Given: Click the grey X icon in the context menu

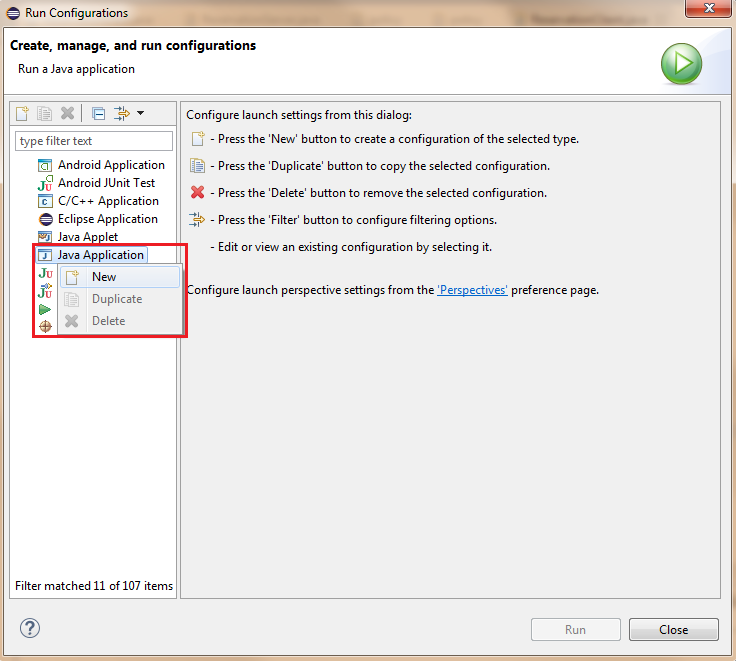Looking at the screenshot, I should point(71,321).
